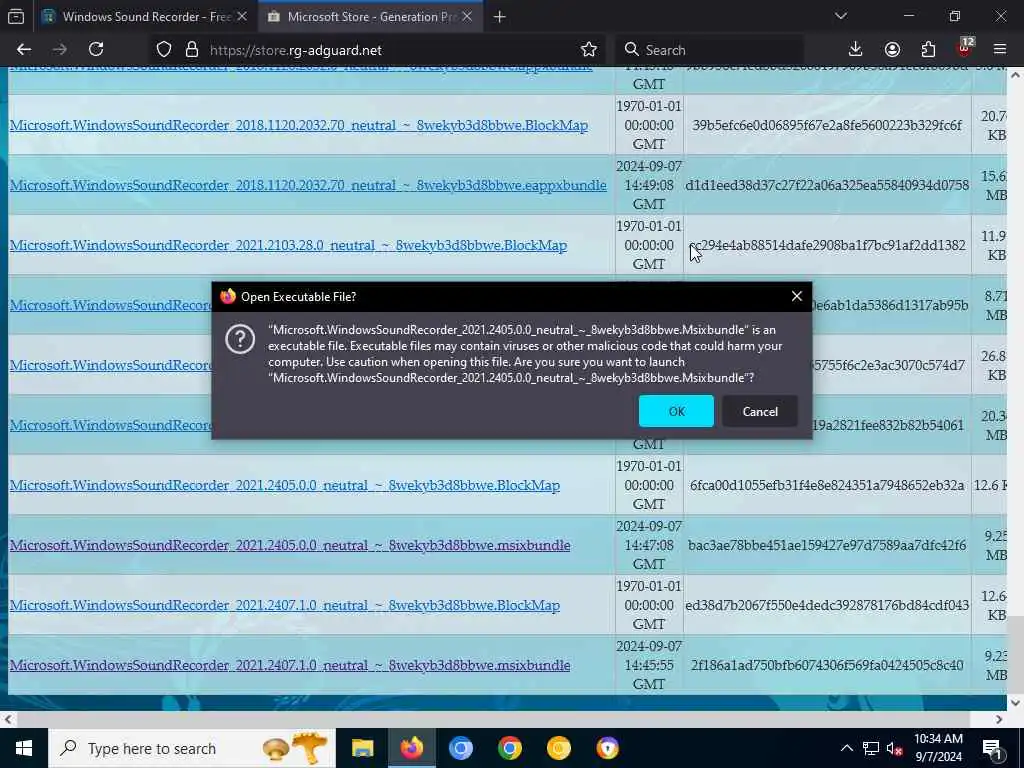Select hash text ed38d7b2067f550e4dedc392878176bd84cdf043

(x=827, y=605)
